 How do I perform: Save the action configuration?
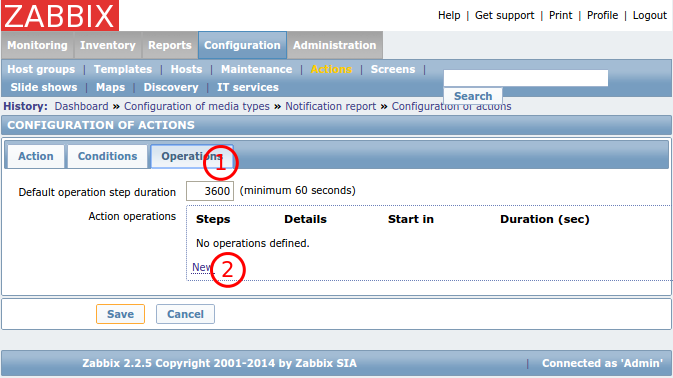(120, 314)
